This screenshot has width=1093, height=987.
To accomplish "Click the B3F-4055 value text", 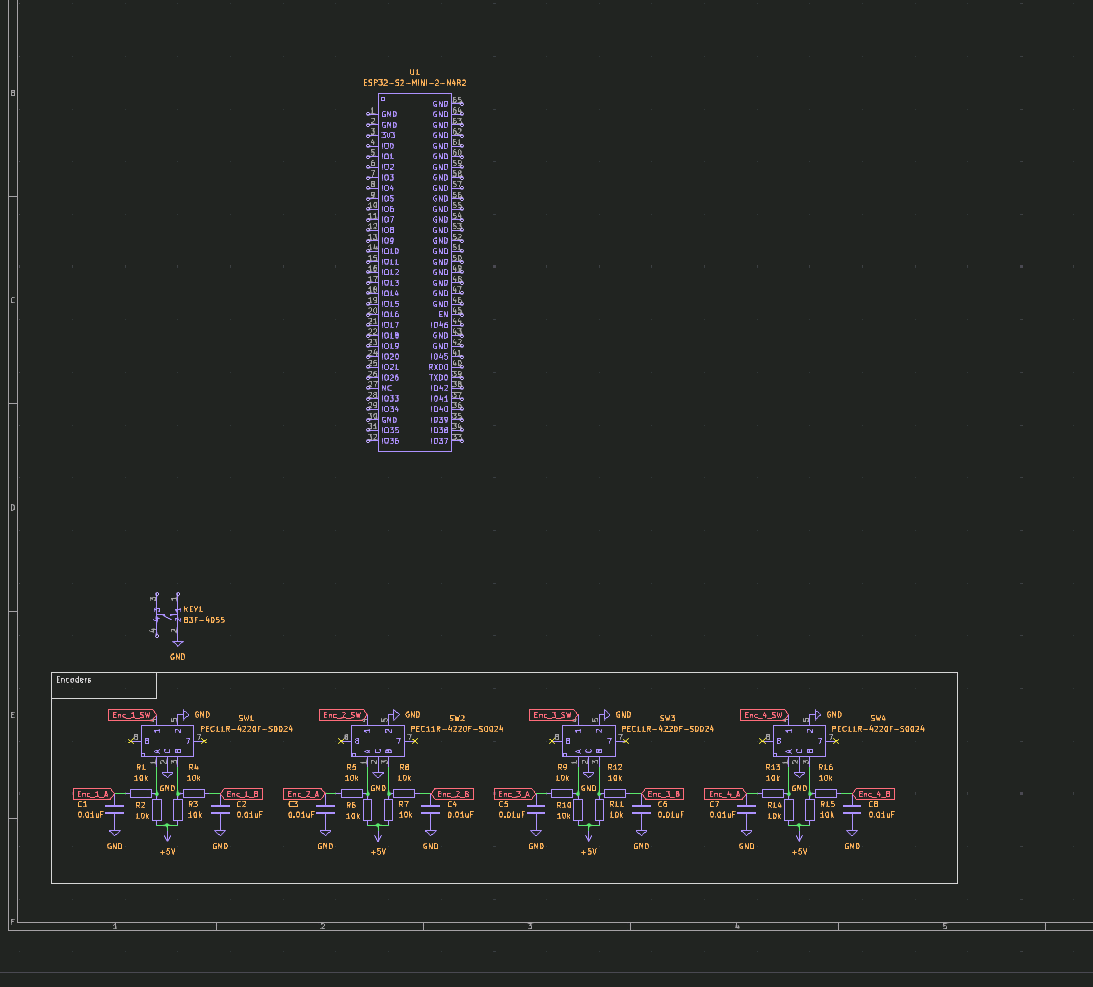I will 204,620.
